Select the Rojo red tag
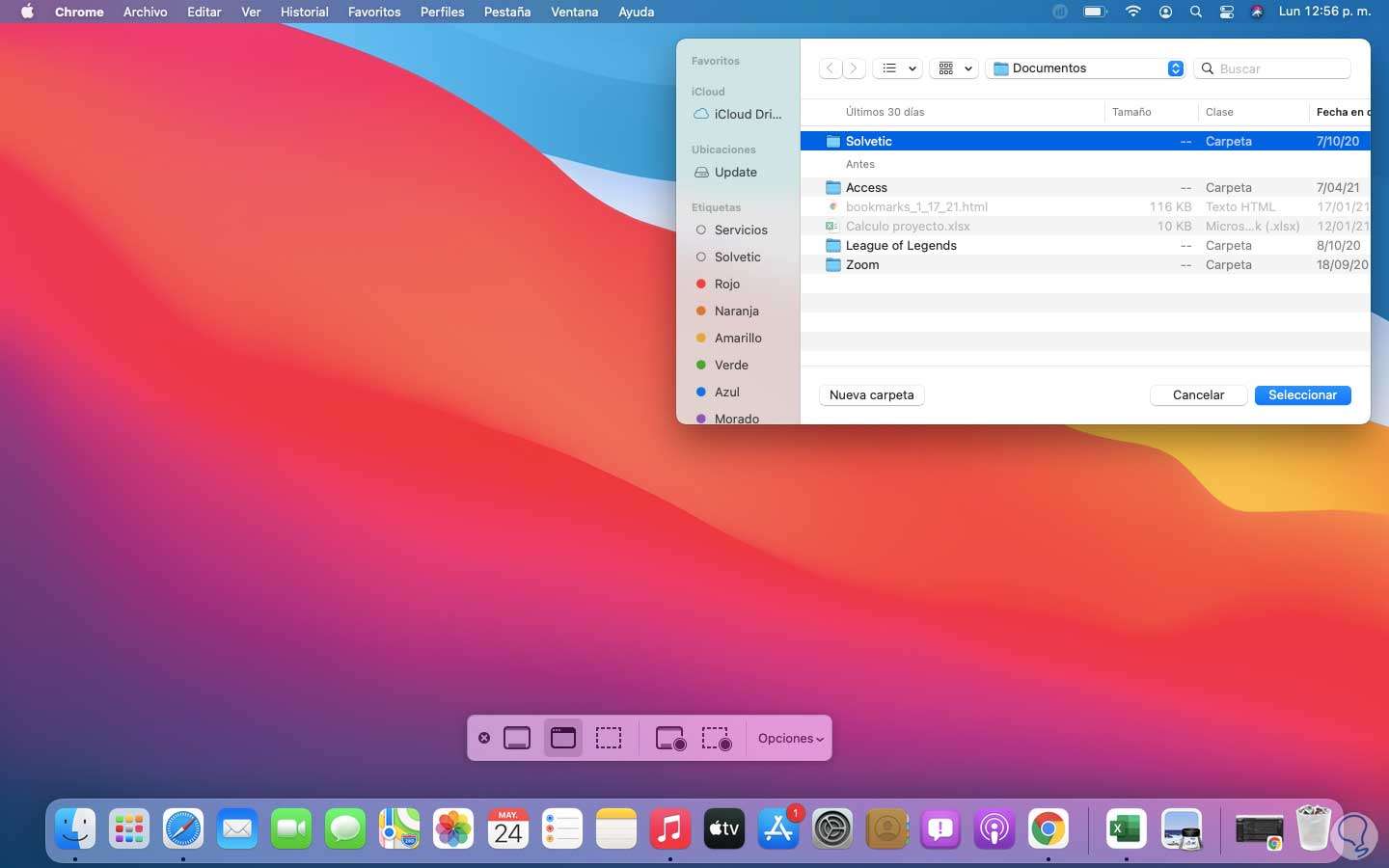 pos(726,285)
